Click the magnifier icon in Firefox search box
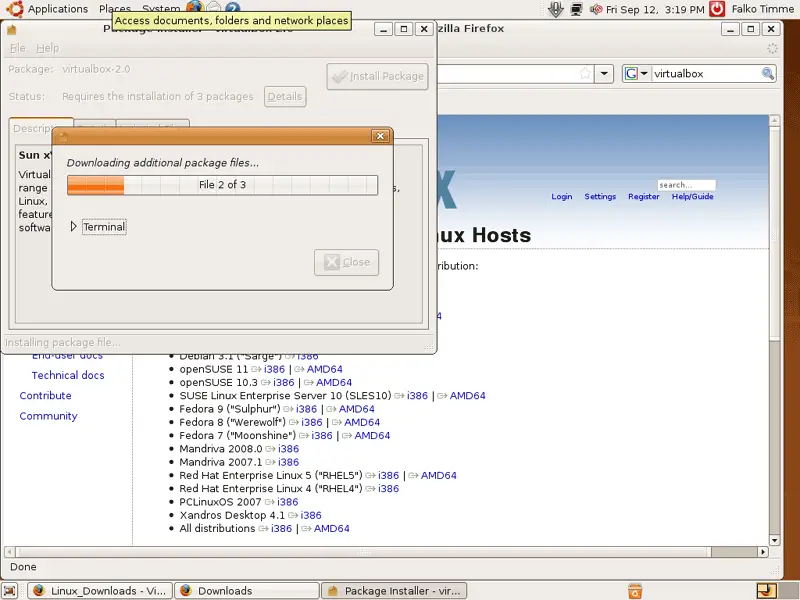The image size is (800, 600). [767, 73]
